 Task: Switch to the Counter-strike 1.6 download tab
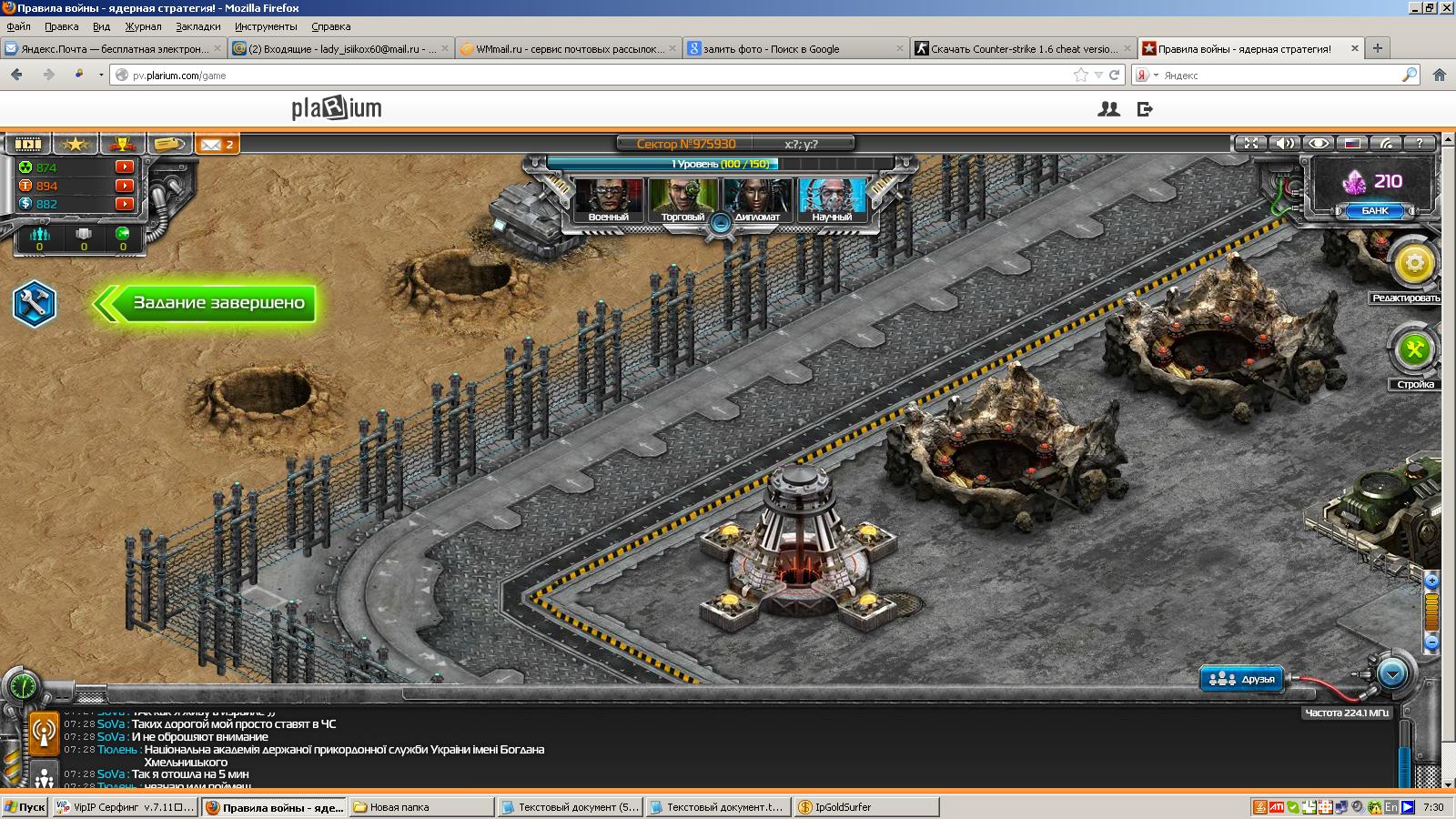pyautogui.click(x=1023, y=49)
